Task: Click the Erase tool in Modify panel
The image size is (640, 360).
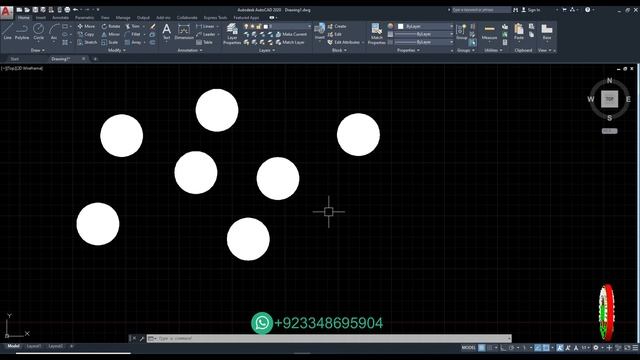Action: coord(153,26)
